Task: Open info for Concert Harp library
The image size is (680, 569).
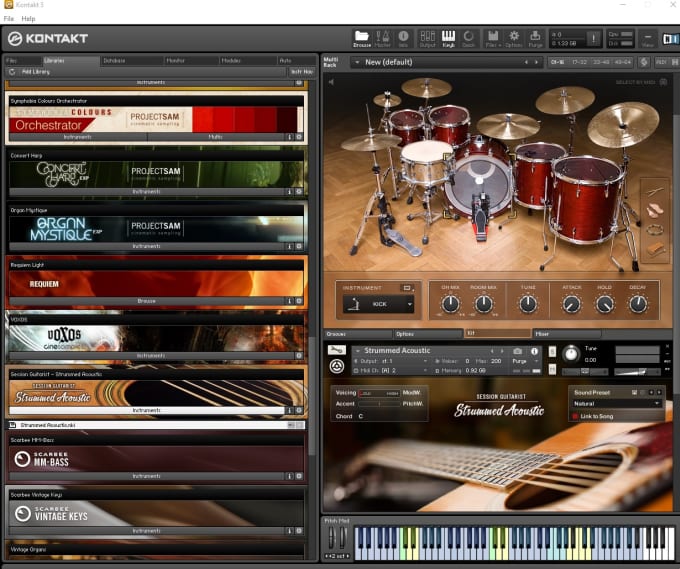Action: point(290,191)
